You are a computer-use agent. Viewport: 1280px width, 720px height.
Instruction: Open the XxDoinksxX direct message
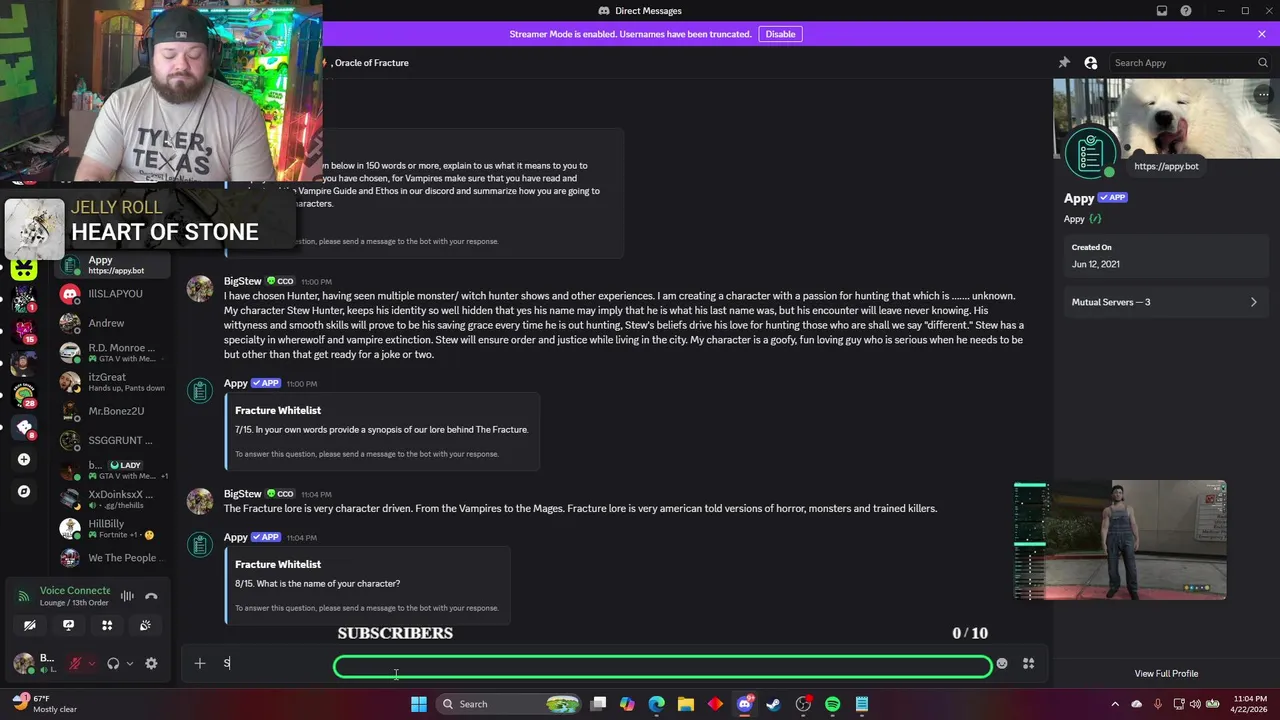(x=112, y=499)
